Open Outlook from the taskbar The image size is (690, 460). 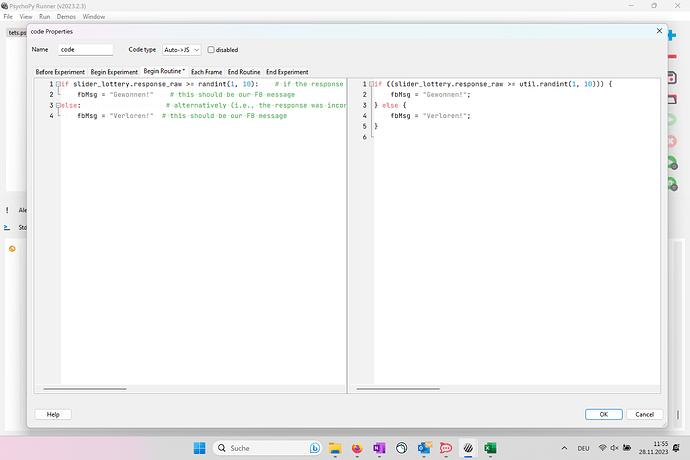424,448
